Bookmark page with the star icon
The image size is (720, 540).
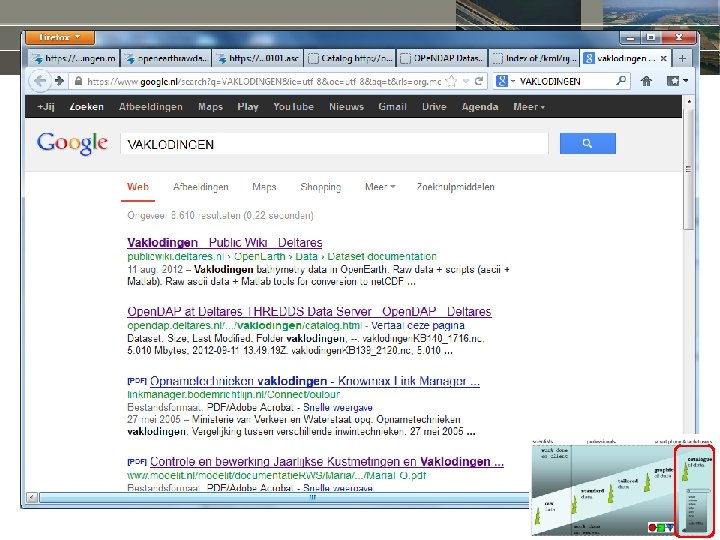452,81
